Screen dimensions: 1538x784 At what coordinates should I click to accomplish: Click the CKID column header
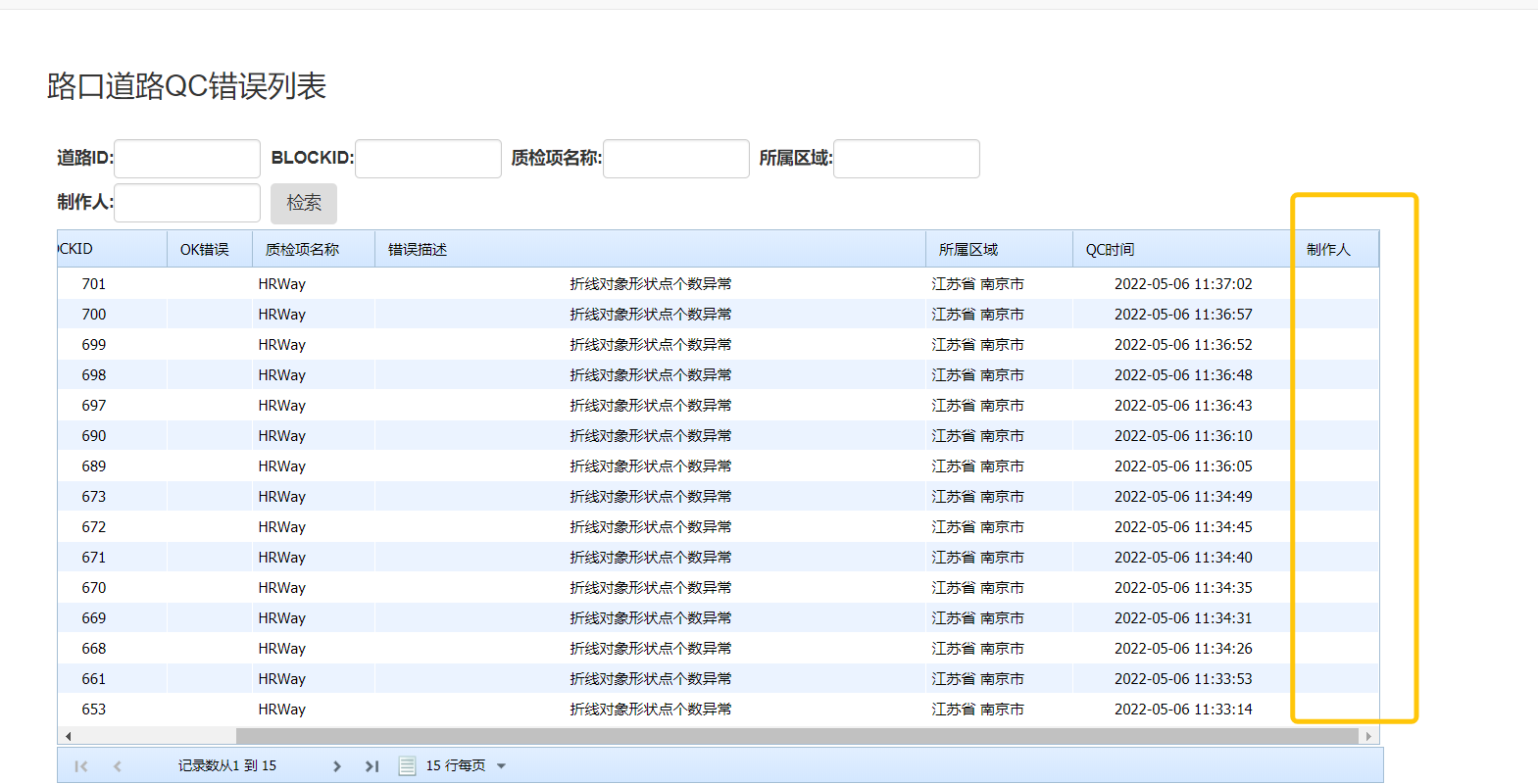[x=112, y=249]
